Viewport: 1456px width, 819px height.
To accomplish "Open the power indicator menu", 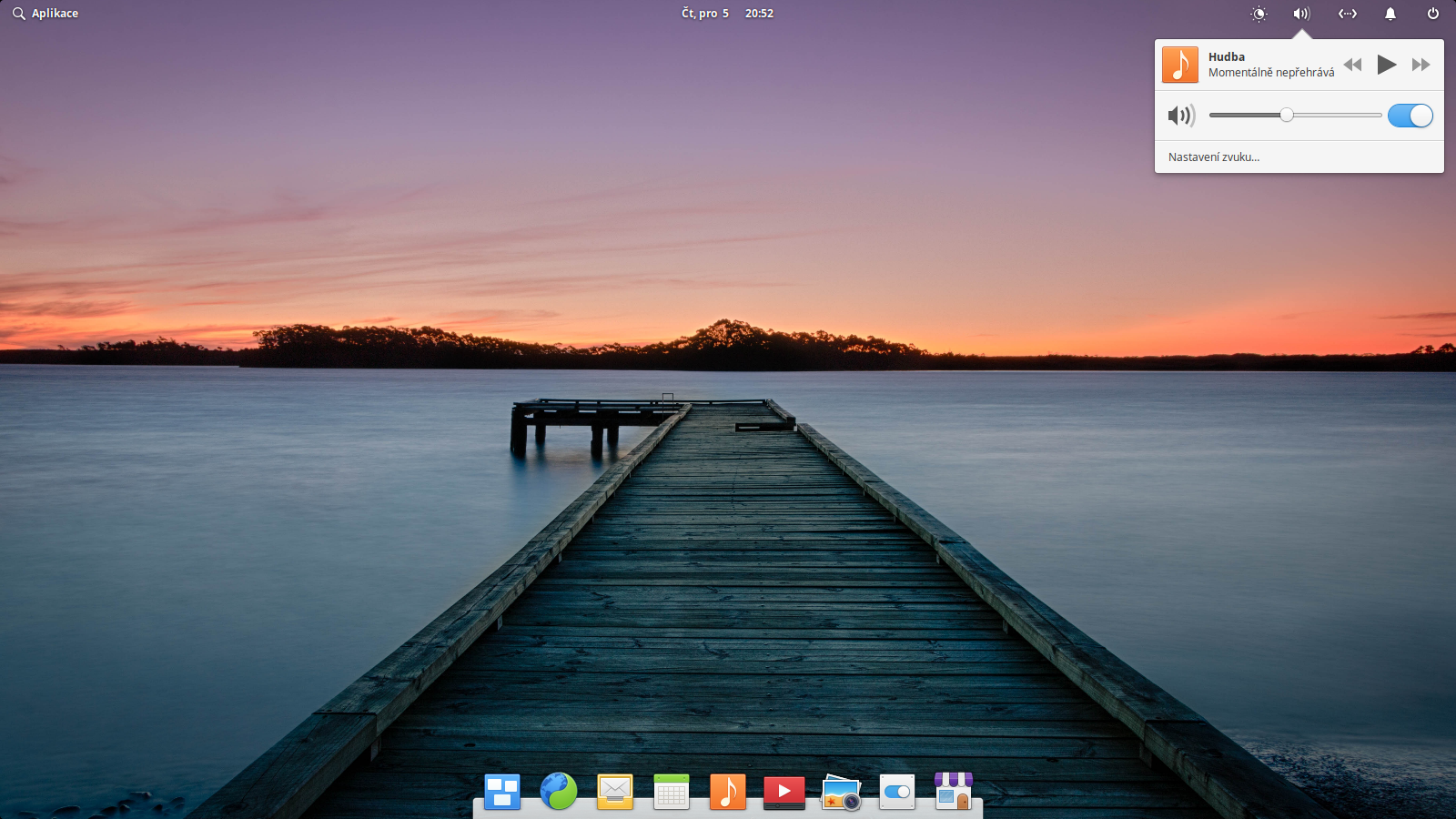I will pyautogui.click(x=1431, y=14).
